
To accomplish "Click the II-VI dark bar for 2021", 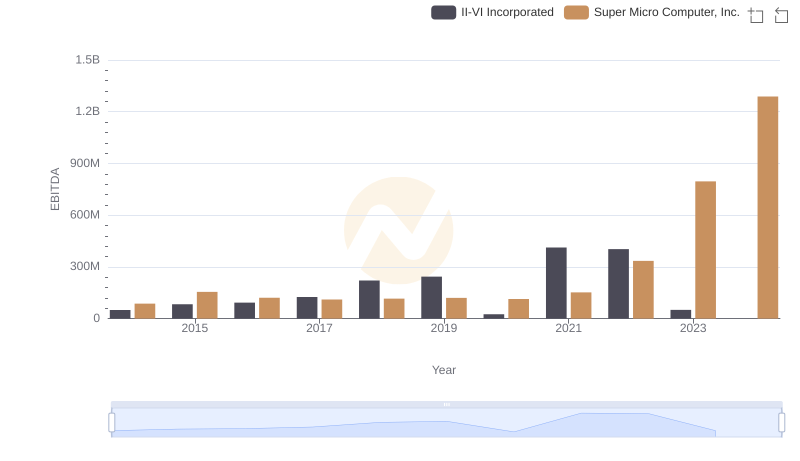I will click(x=556, y=283).
